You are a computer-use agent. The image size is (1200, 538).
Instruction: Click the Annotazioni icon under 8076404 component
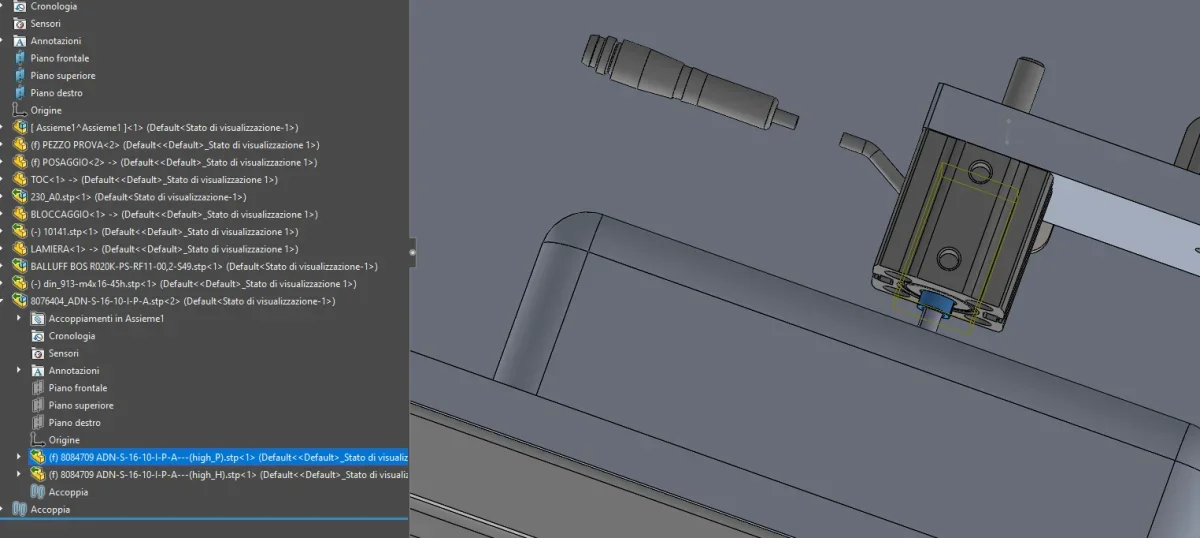[x=38, y=370]
